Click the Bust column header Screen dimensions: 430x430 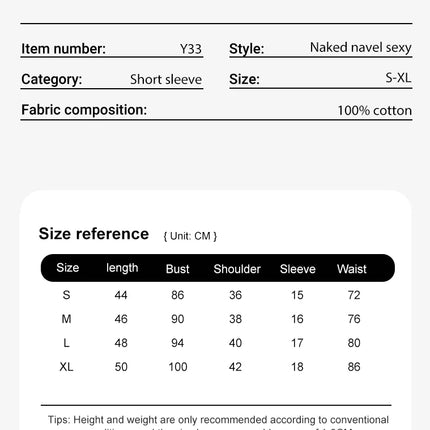[x=177, y=269]
